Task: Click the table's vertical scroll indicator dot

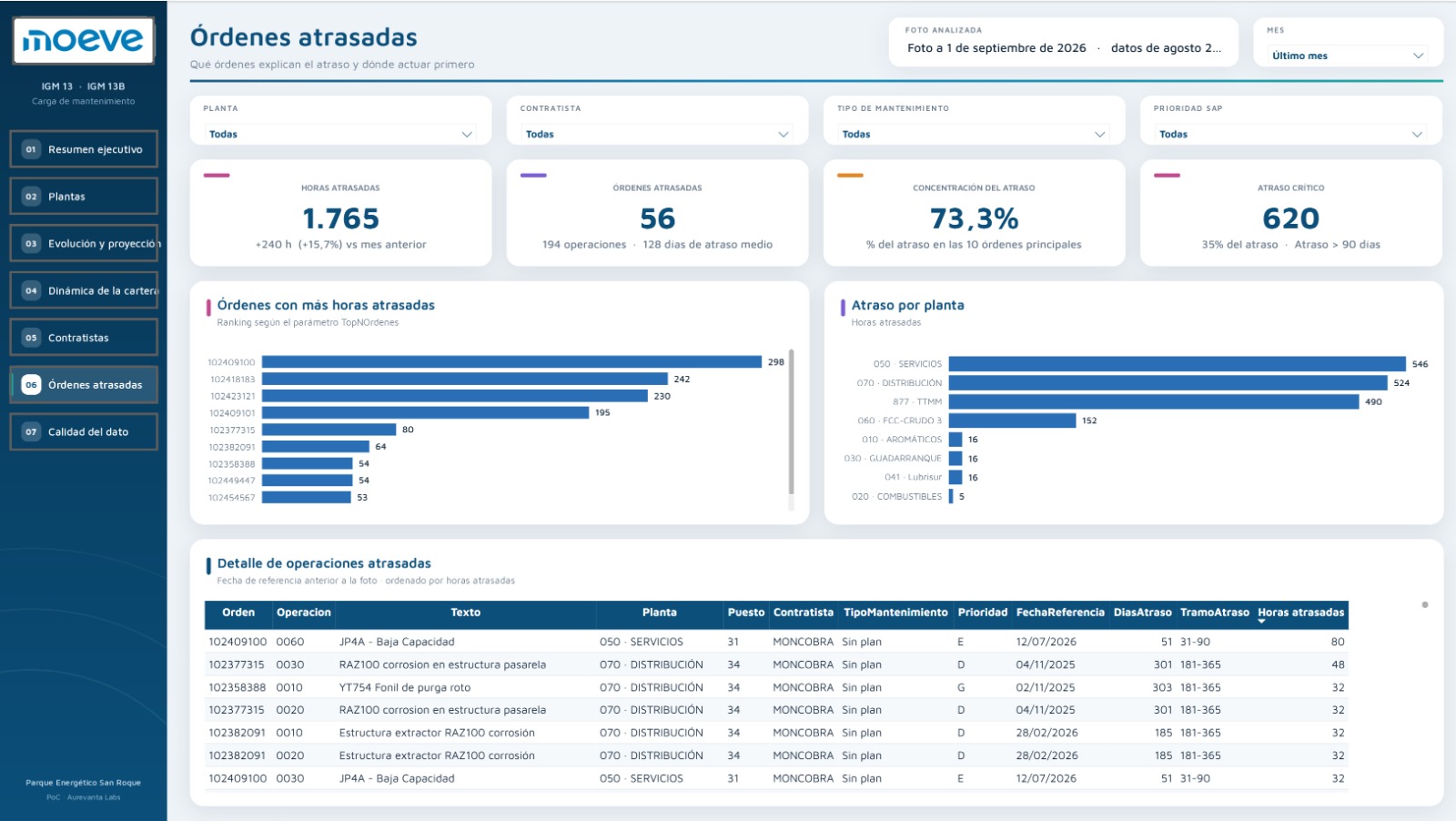Action: [1425, 604]
